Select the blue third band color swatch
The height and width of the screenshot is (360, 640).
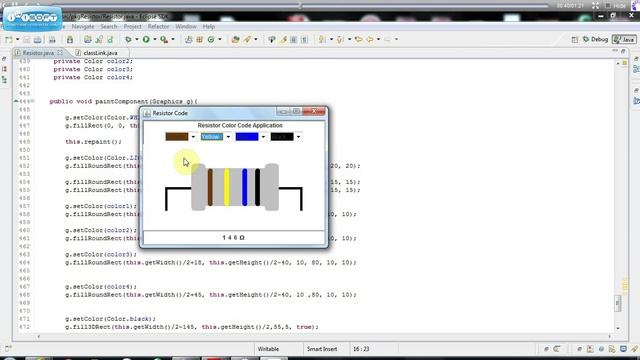(247, 137)
